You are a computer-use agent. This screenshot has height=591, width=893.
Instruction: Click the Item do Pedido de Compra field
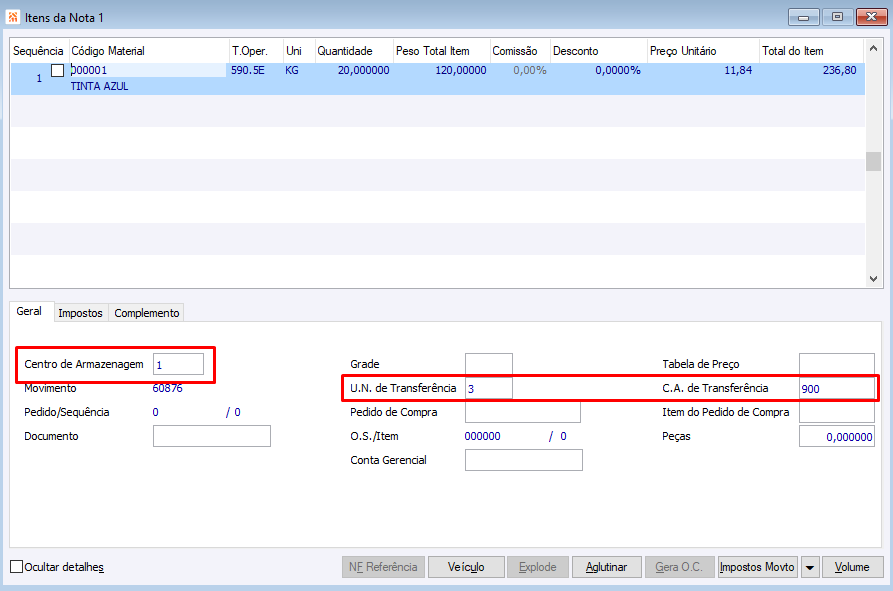tap(837, 412)
